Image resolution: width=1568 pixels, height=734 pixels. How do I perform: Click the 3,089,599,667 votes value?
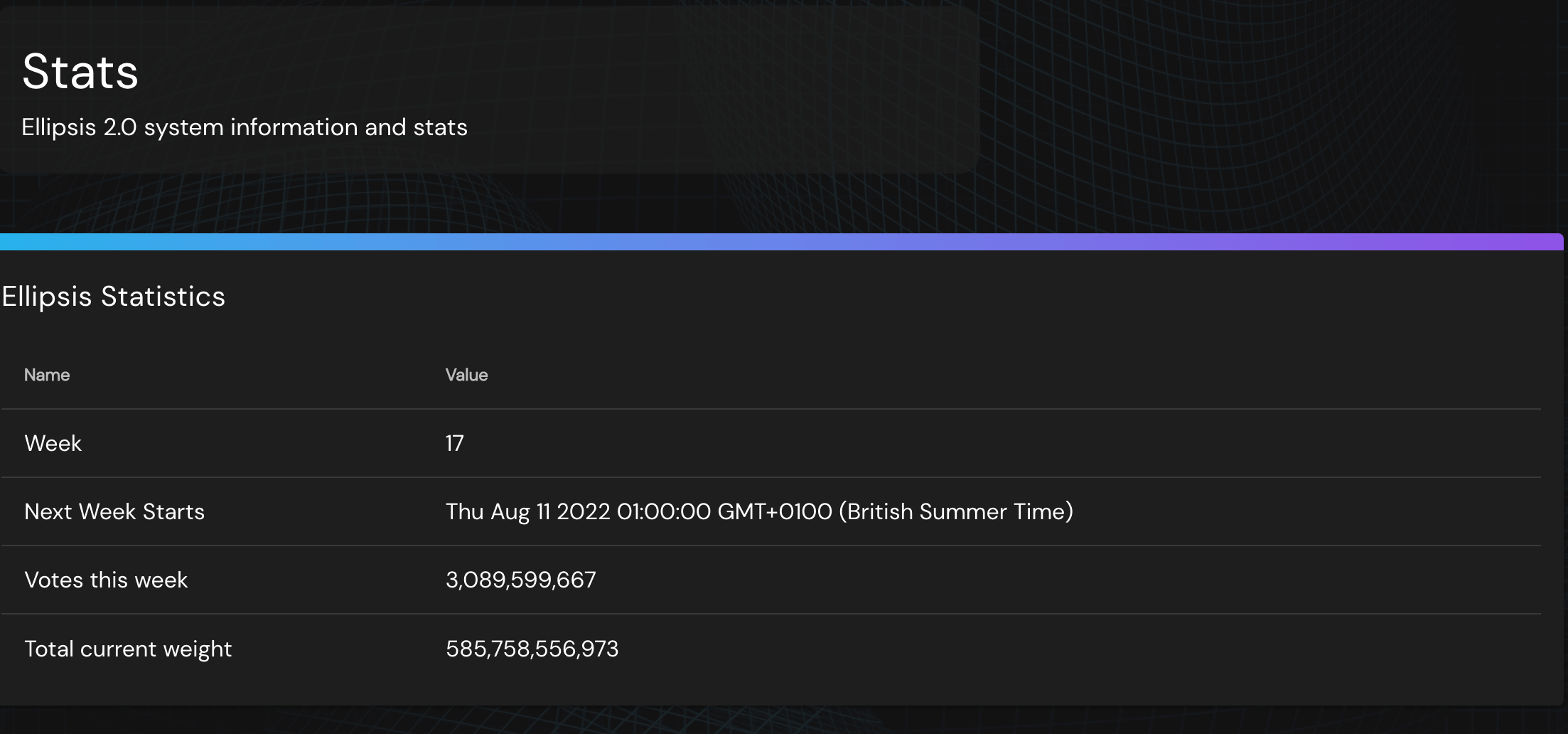[x=521, y=580]
